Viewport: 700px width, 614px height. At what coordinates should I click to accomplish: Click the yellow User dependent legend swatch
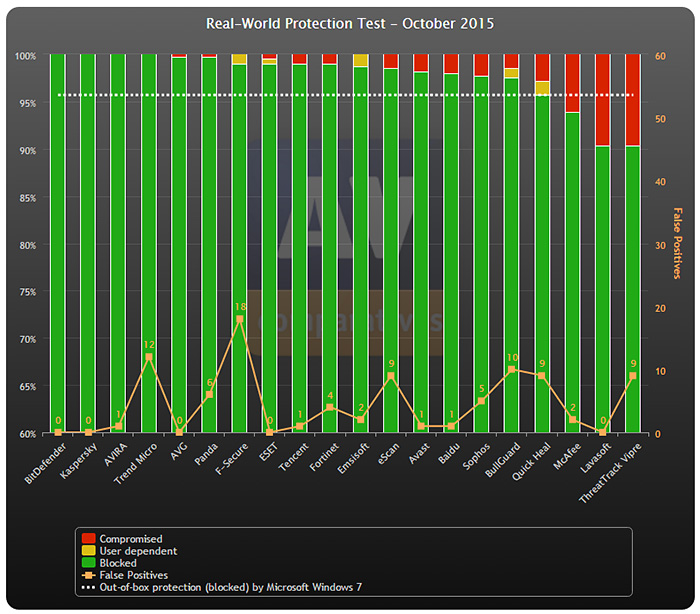pos(89,551)
